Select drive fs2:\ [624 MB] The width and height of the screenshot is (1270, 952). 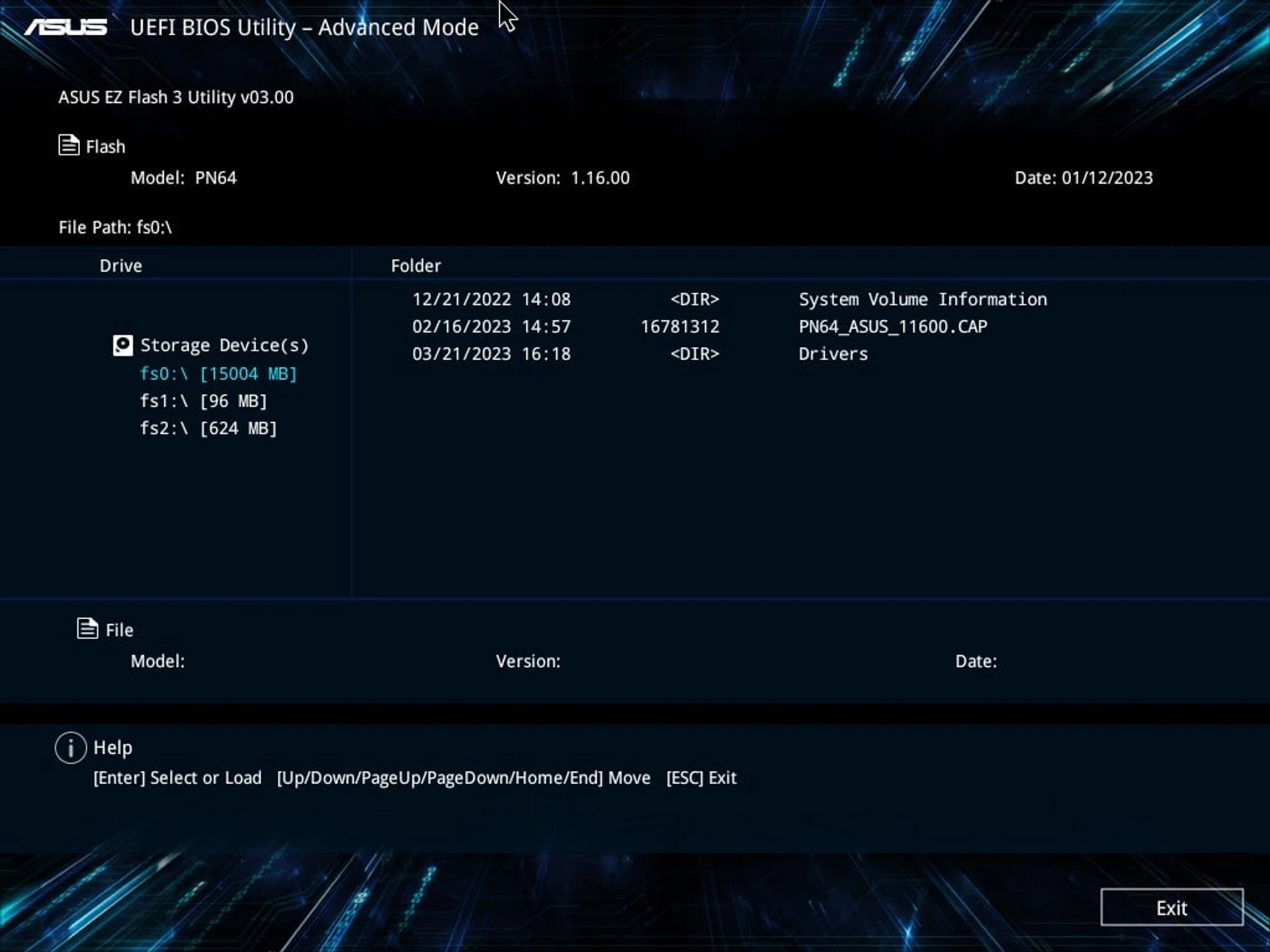point(208,428)
